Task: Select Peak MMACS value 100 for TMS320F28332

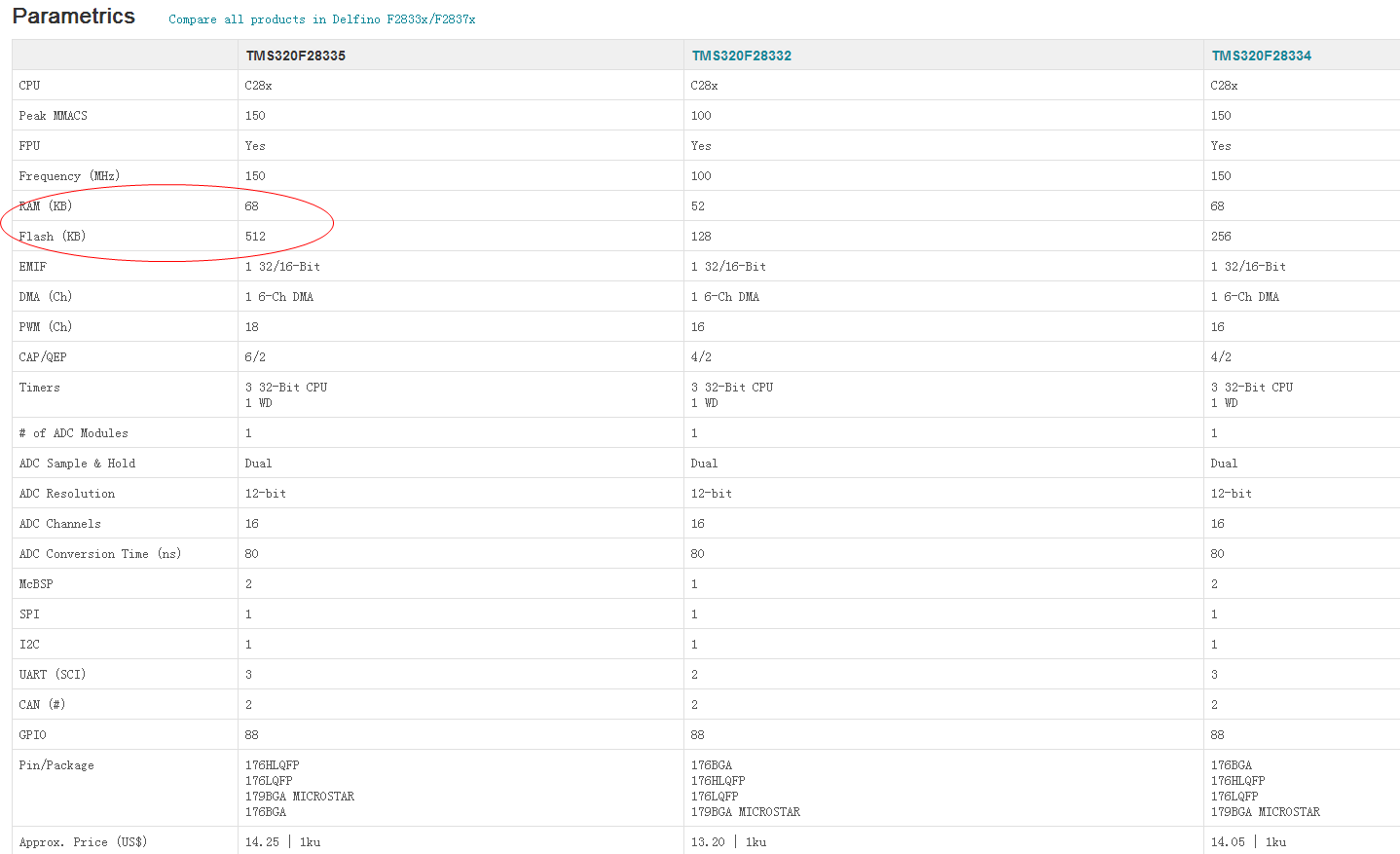Action: click(x=701, y=116)
